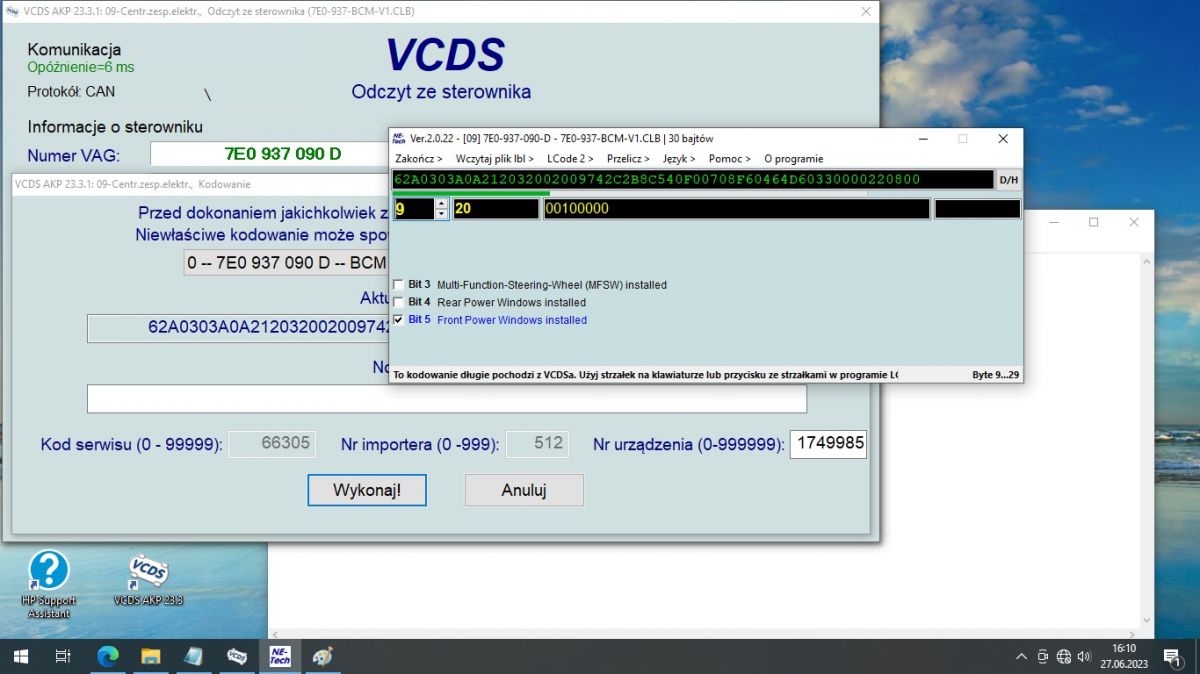The image size is (1200, 674).
Task: Click the Kod serwisu field 66305
Action: (x=272, y=444)
